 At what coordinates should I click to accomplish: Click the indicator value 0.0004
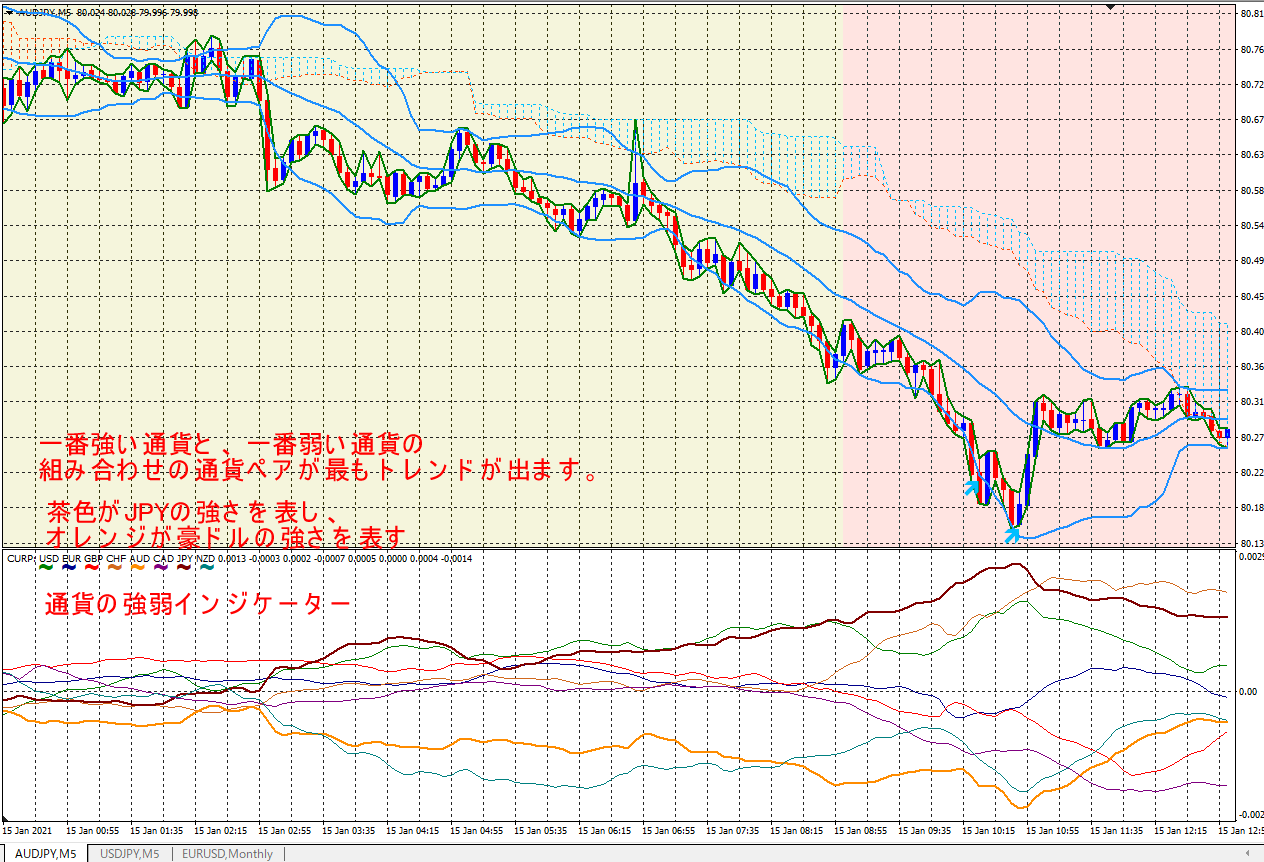[x=424, y=558]
